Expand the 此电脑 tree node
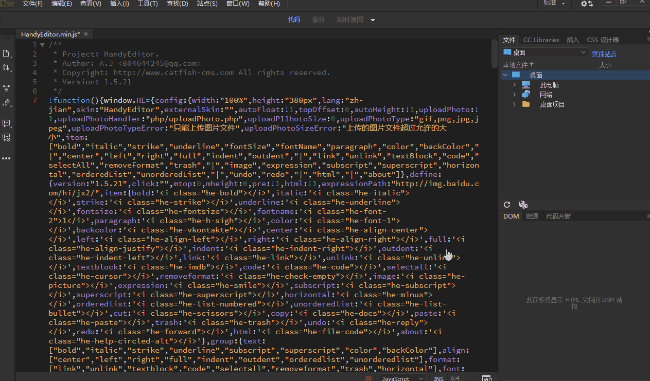The height and width of the screenshot is (381, 650). [514, 85]
